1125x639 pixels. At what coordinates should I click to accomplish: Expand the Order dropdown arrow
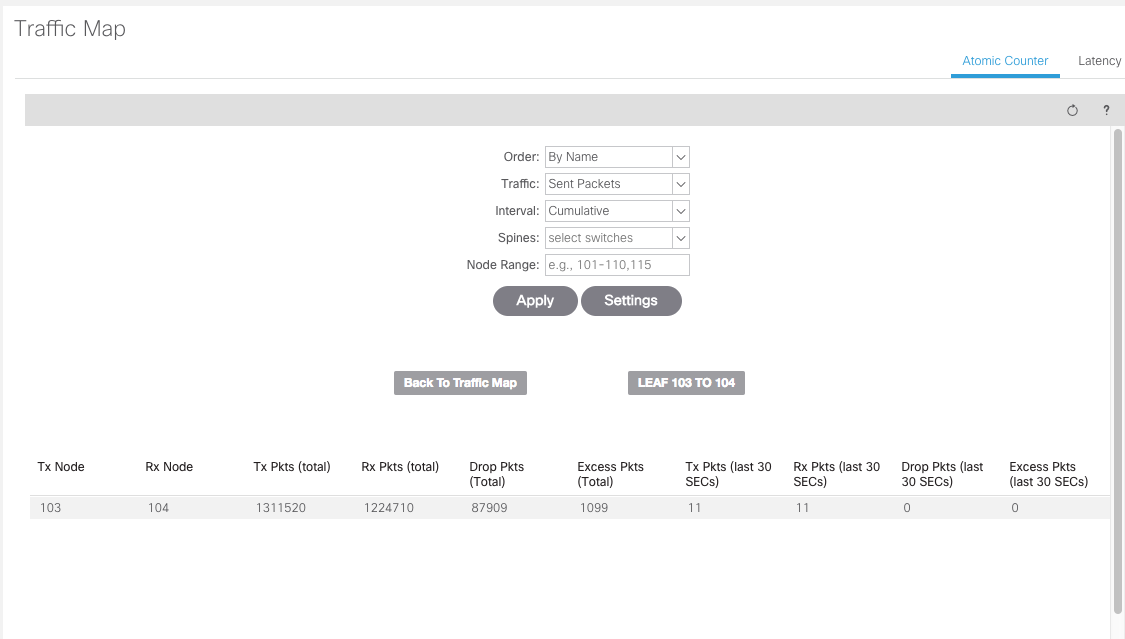pyautogui.click(x=681, y=157)
